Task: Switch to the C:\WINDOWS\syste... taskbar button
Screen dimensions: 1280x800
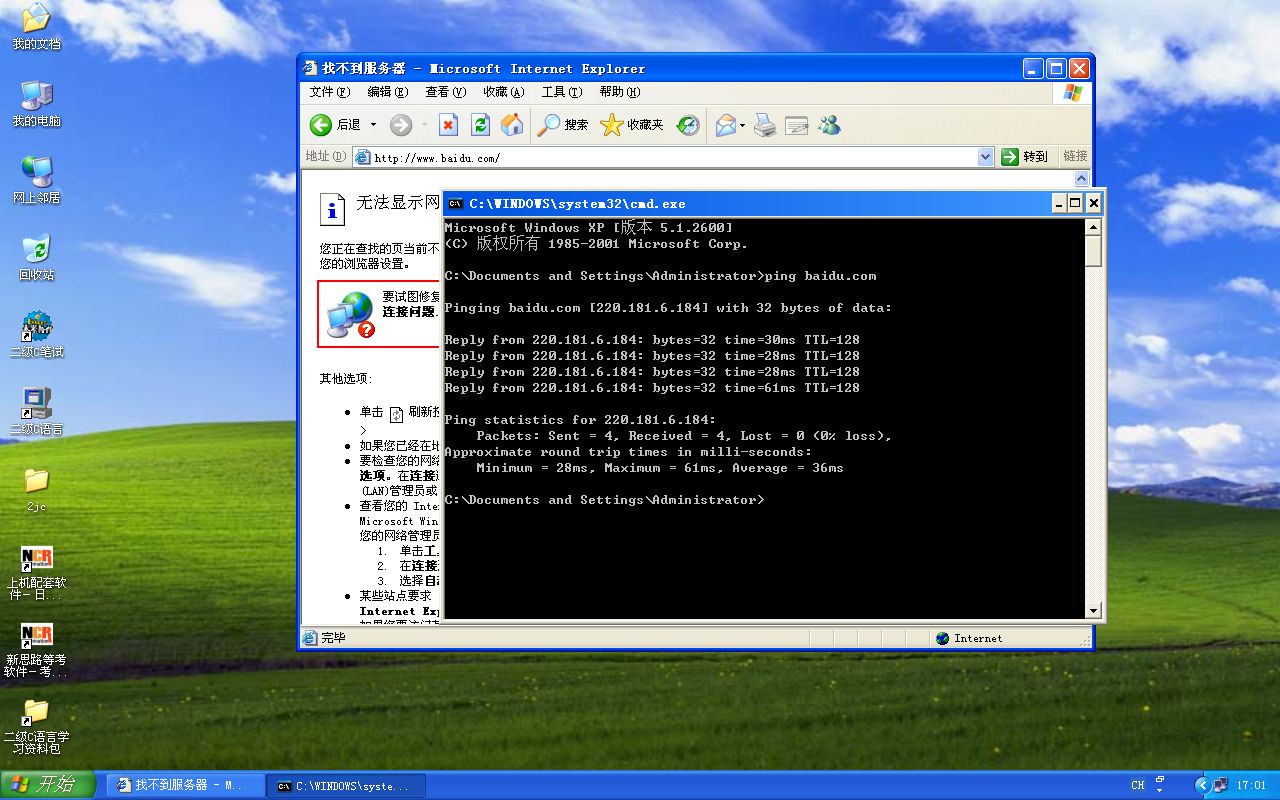Action: [347, 786]
